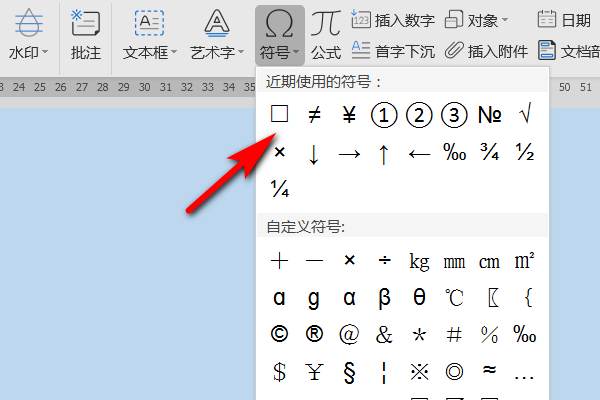600x400 pixels.
Task: Insert the plus + custom symbol
Action: point(279,261)
